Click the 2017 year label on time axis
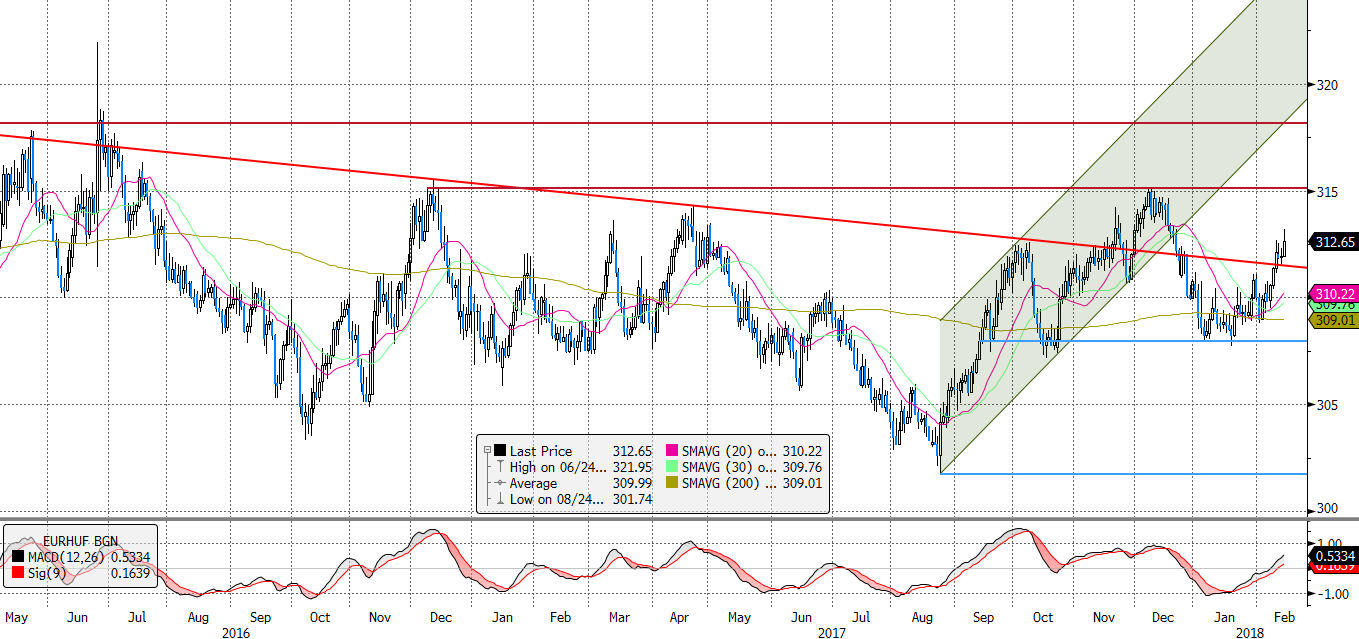The width and height of the screenshot is (1359, 639). 832,632
